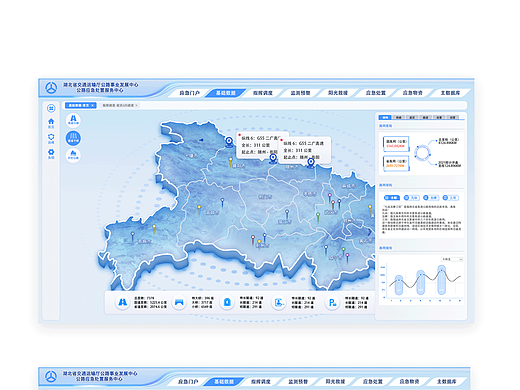Click the service area icon in bottom bar

(x=278, y=302)
